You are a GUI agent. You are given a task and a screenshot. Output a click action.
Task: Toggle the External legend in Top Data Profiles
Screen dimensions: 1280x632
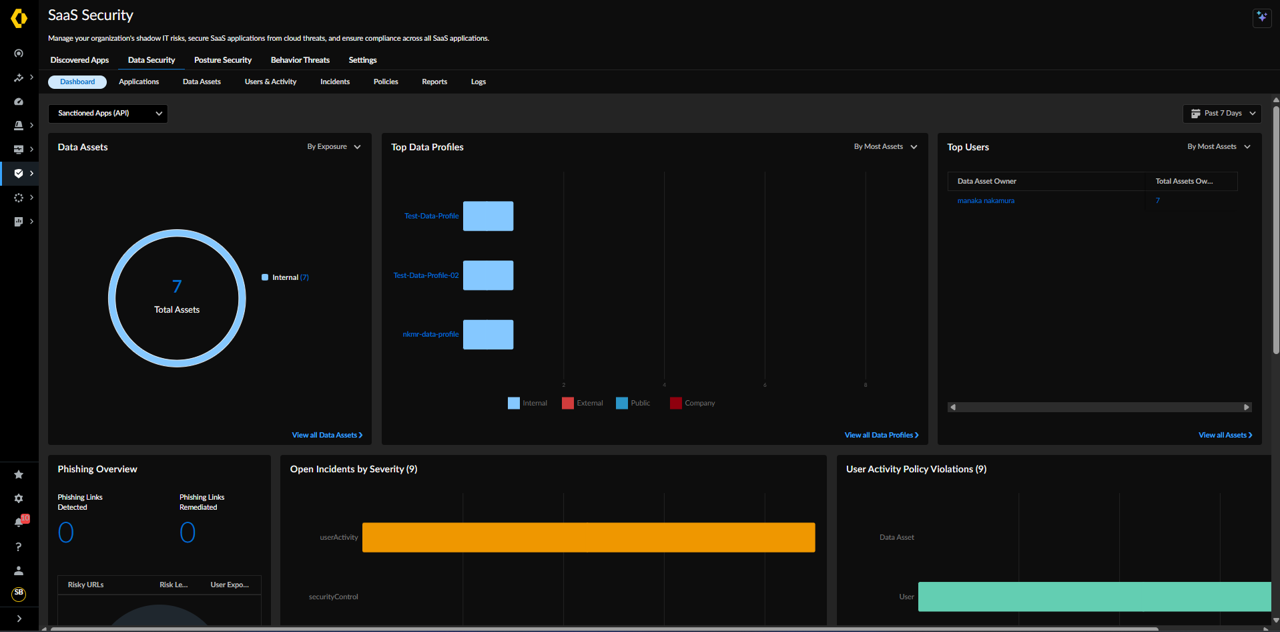click(582, 403)
